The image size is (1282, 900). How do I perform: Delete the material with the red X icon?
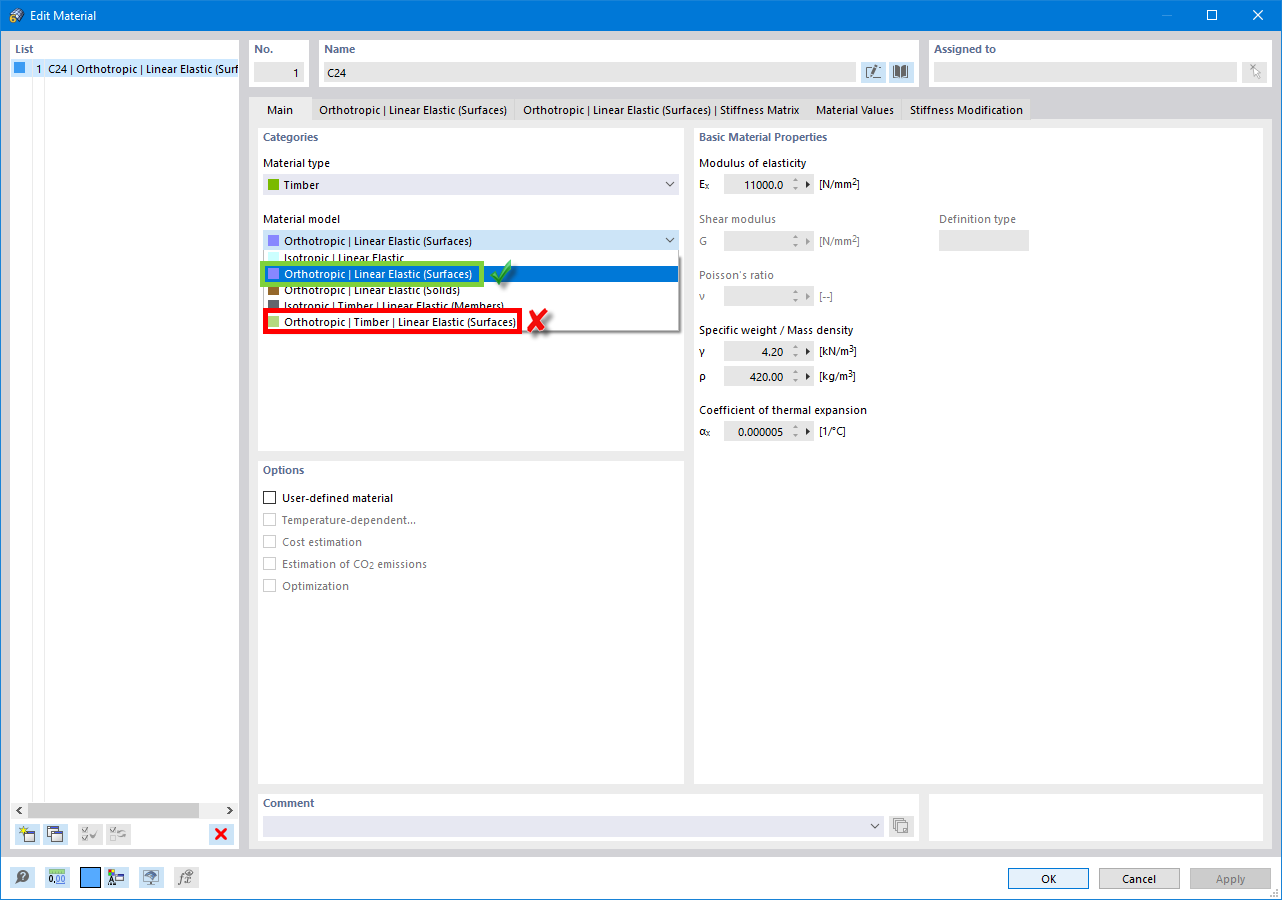(221, 834)
